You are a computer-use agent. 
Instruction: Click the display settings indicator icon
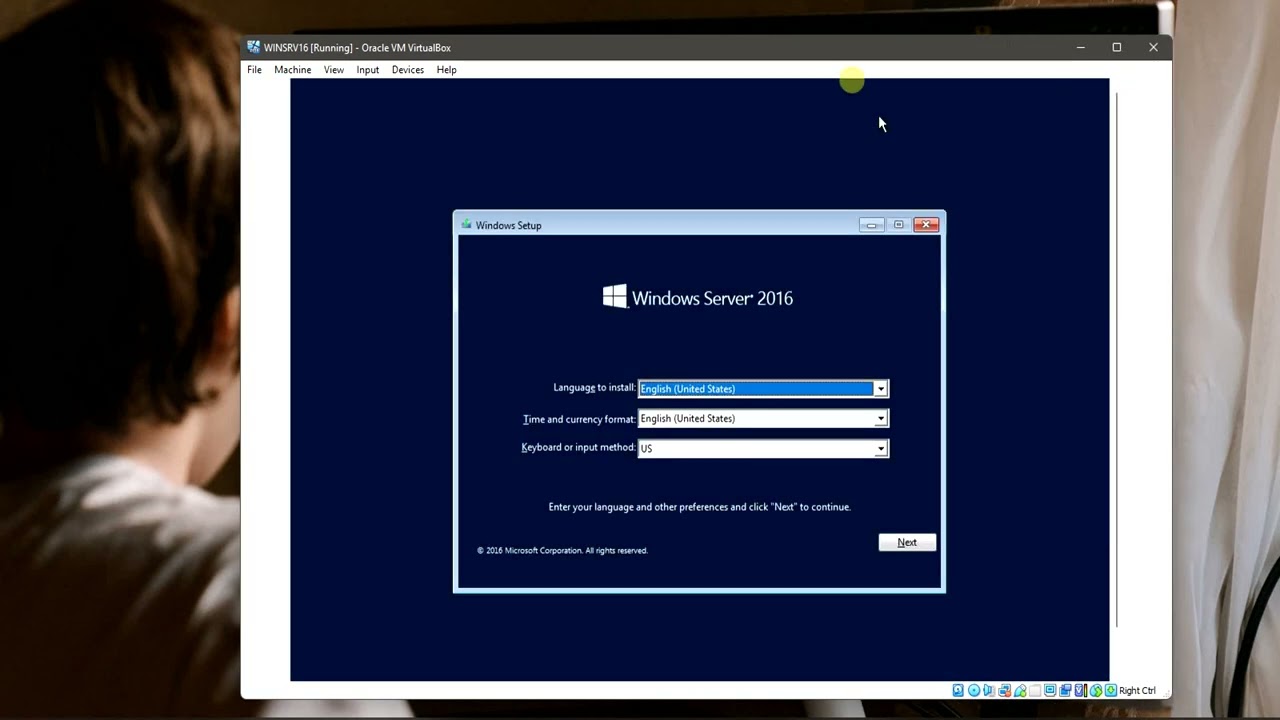[x=1050, y=690]
